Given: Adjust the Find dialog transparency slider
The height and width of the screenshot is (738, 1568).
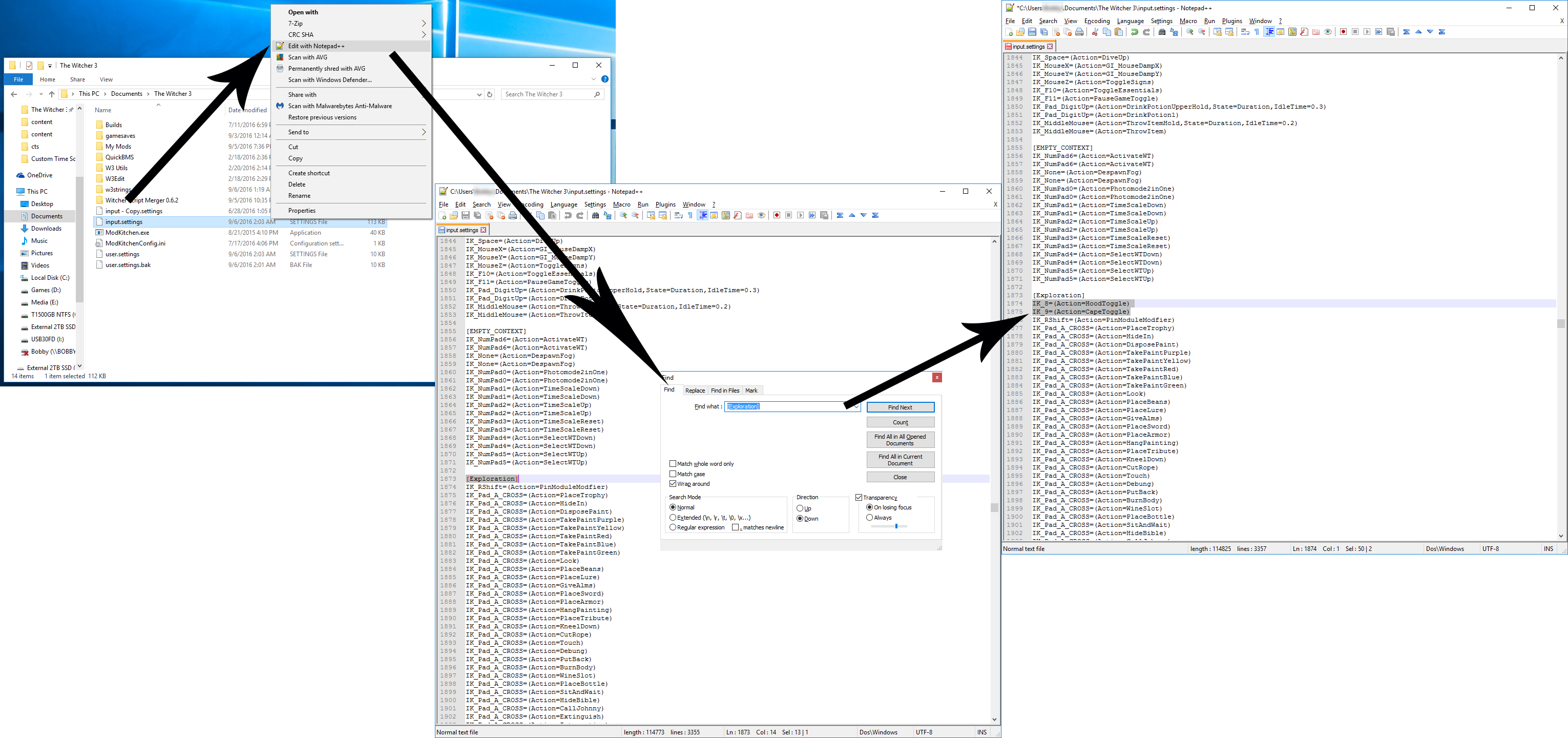Looking at the screenshot, I should click(896, 526).
